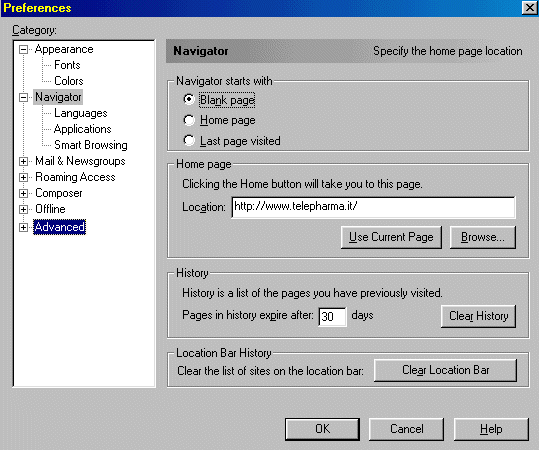Open the Colors preferences item
This screenshot has width=539, height=450.
coord(69,81)
